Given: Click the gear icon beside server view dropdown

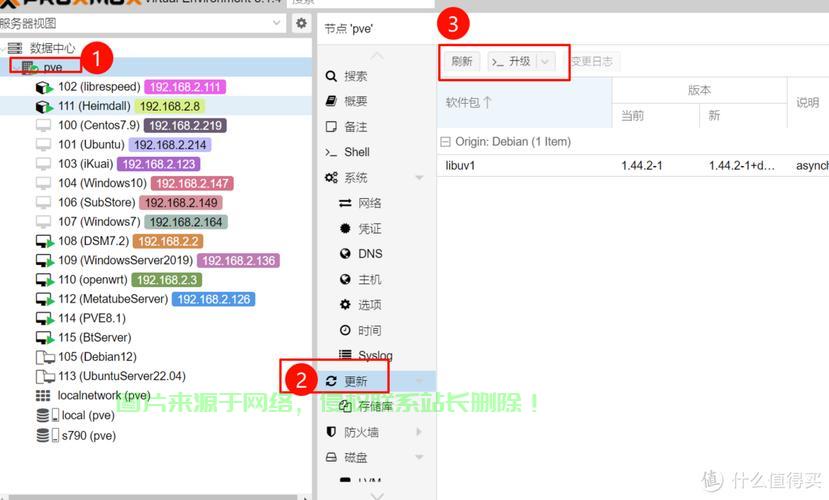Looking at the screenshot, I should [301, 23].
